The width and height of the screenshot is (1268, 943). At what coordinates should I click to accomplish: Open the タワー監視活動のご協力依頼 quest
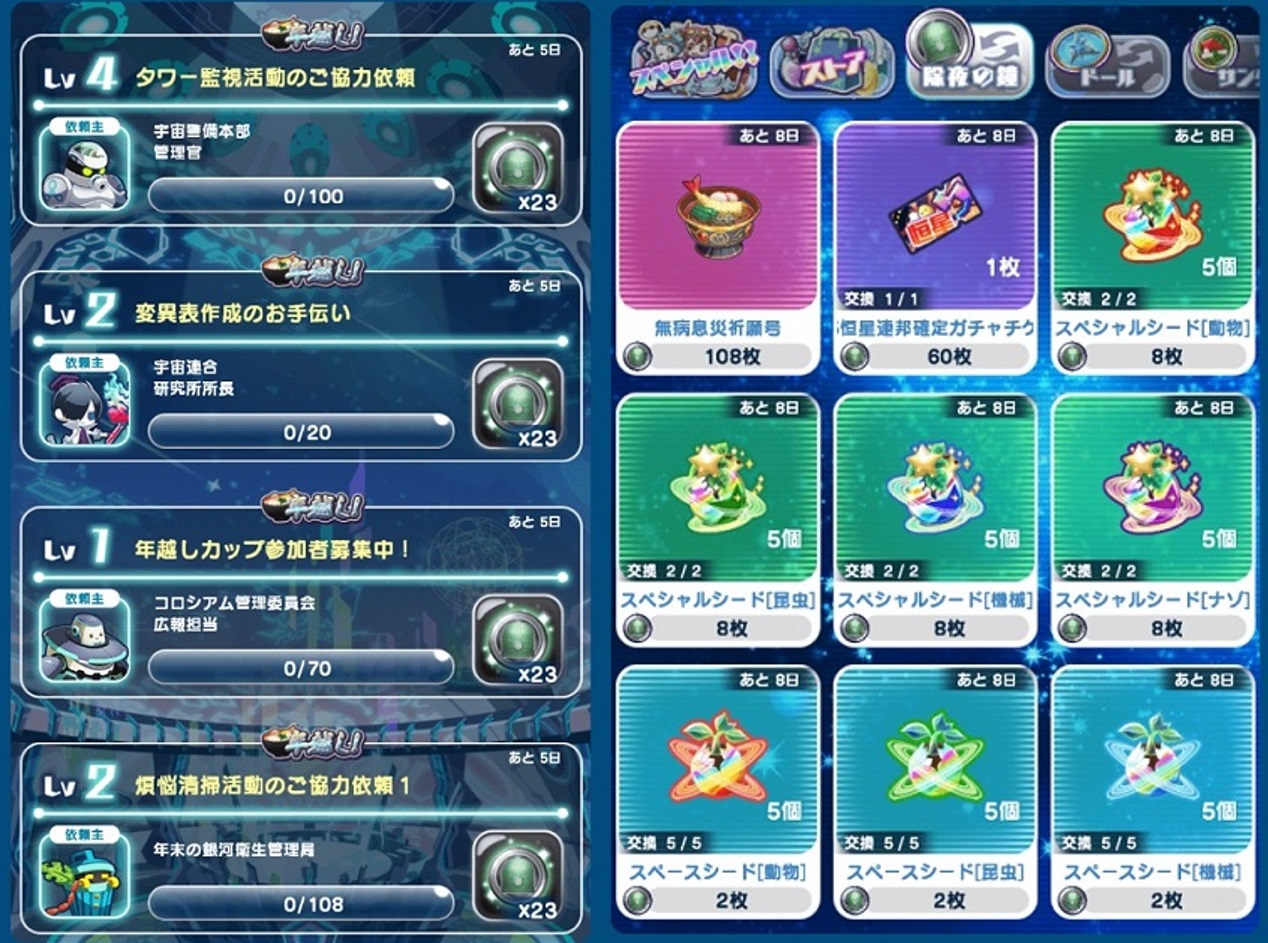click(301, 130)
